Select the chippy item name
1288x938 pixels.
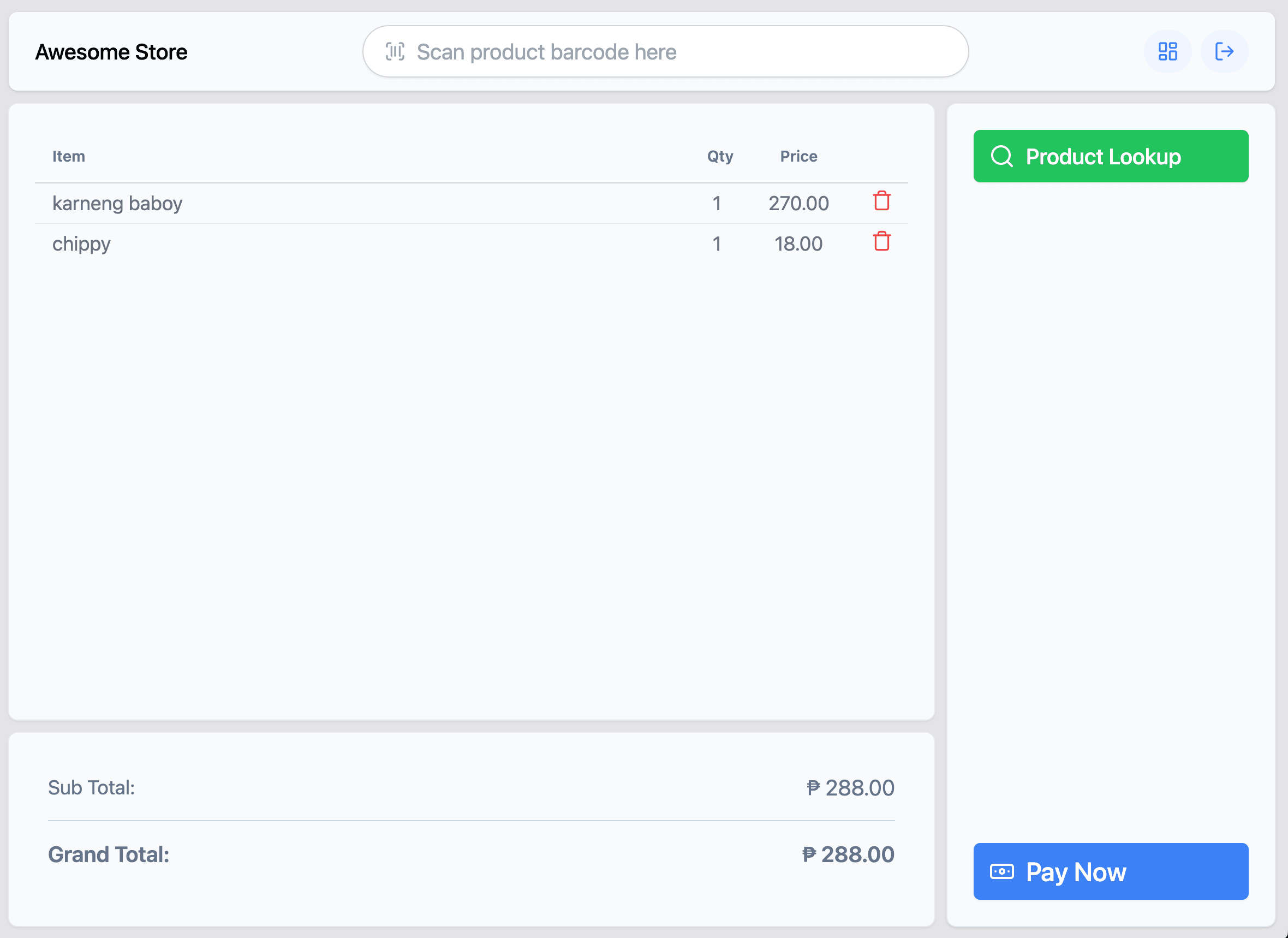click(x=81, y=244)
